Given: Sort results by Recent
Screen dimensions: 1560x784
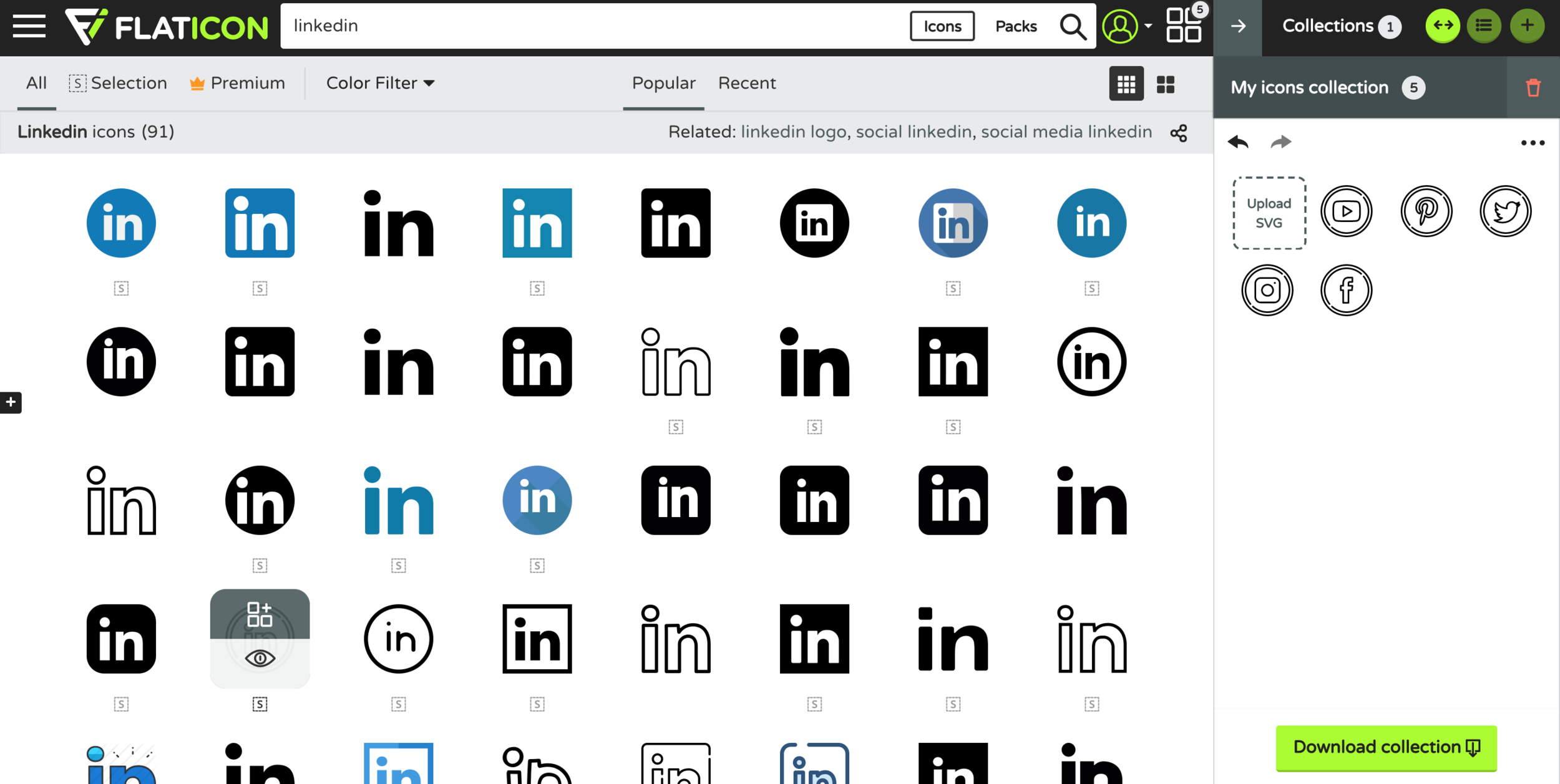Looking at the screenshot, I should tap(747, 83).
